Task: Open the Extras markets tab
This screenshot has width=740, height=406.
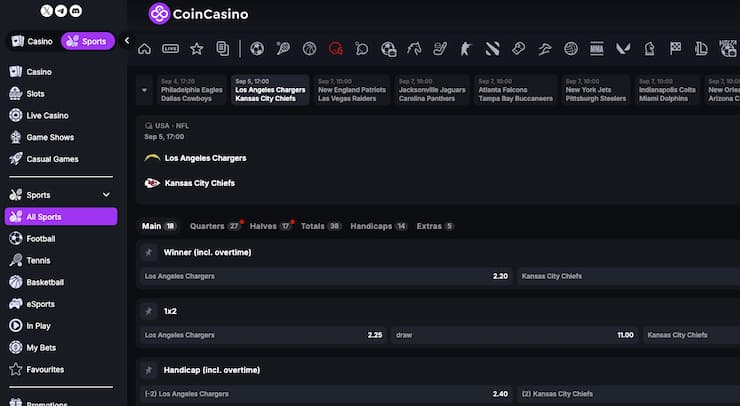Action: [435, 226]
